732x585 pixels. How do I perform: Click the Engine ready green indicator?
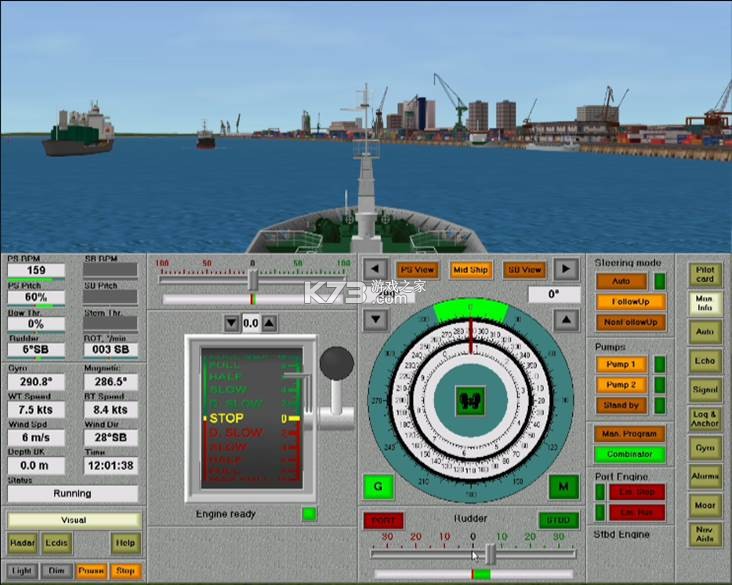309,514
